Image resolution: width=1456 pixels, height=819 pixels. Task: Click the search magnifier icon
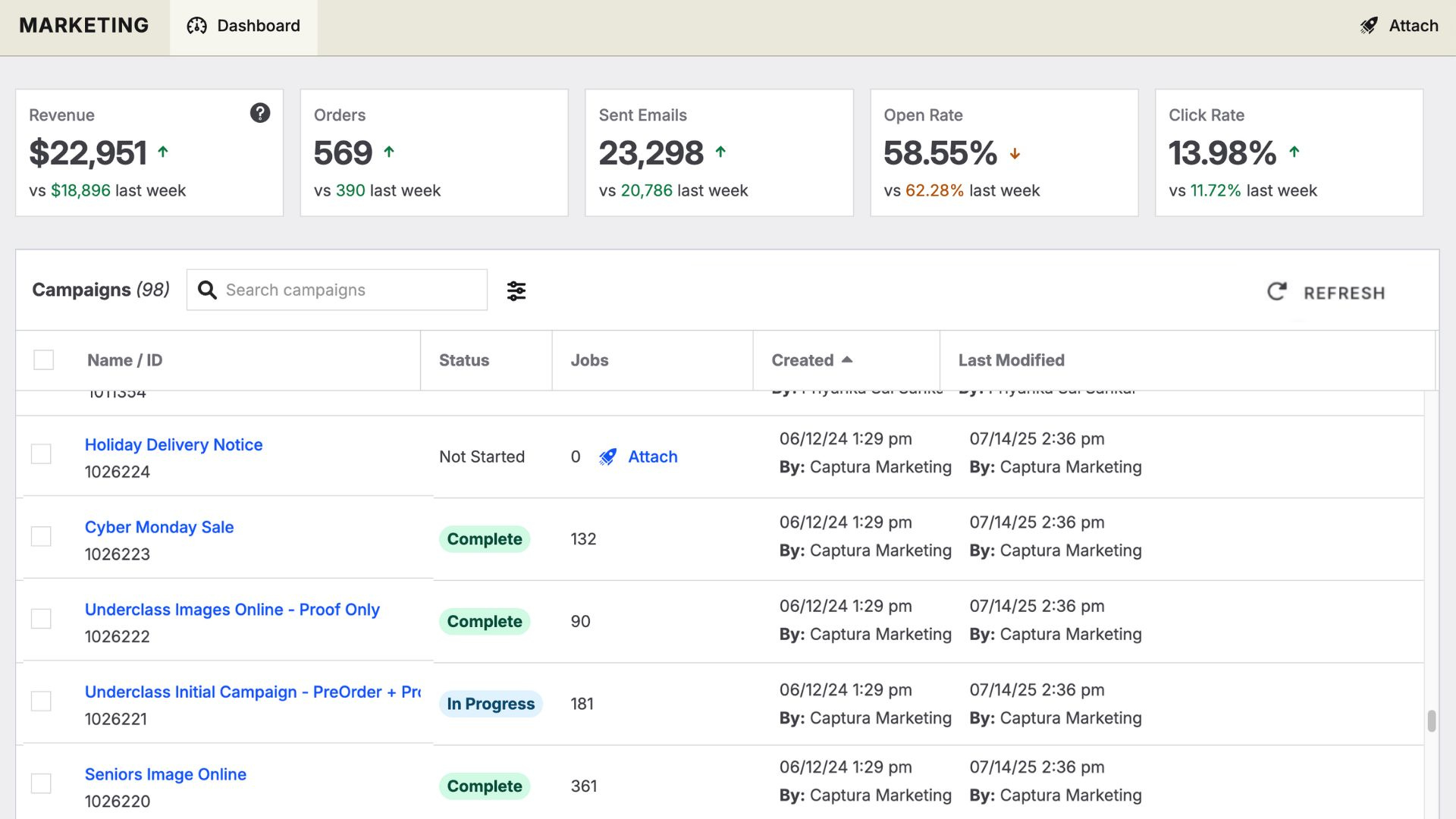207,290
